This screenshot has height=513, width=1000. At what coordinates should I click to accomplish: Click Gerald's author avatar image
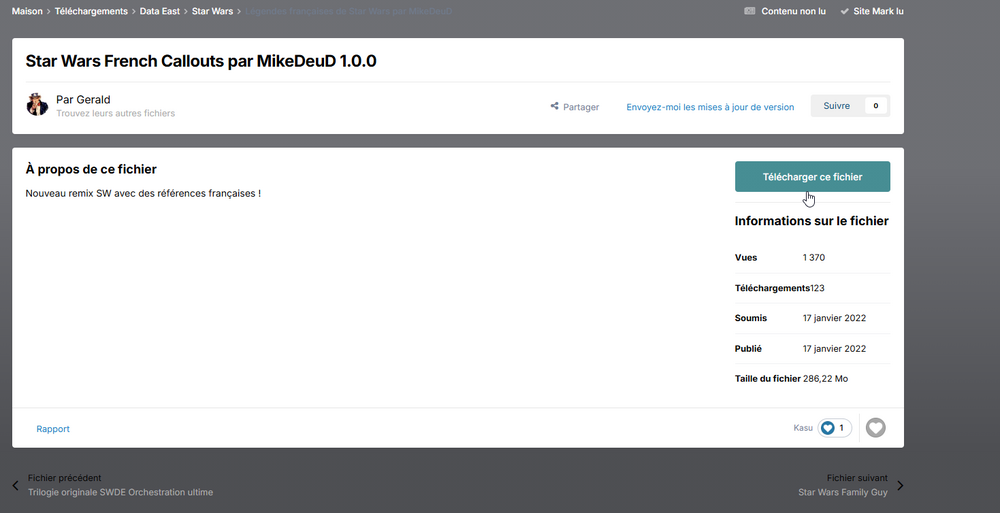coord(37,105)
